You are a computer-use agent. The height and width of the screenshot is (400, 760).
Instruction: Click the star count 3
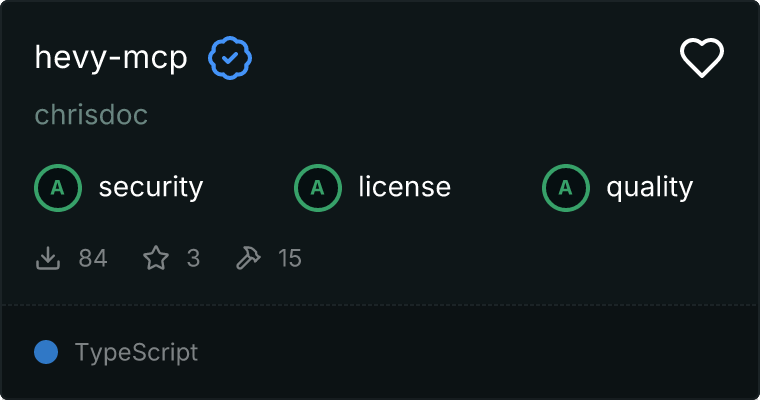(193, 259)
